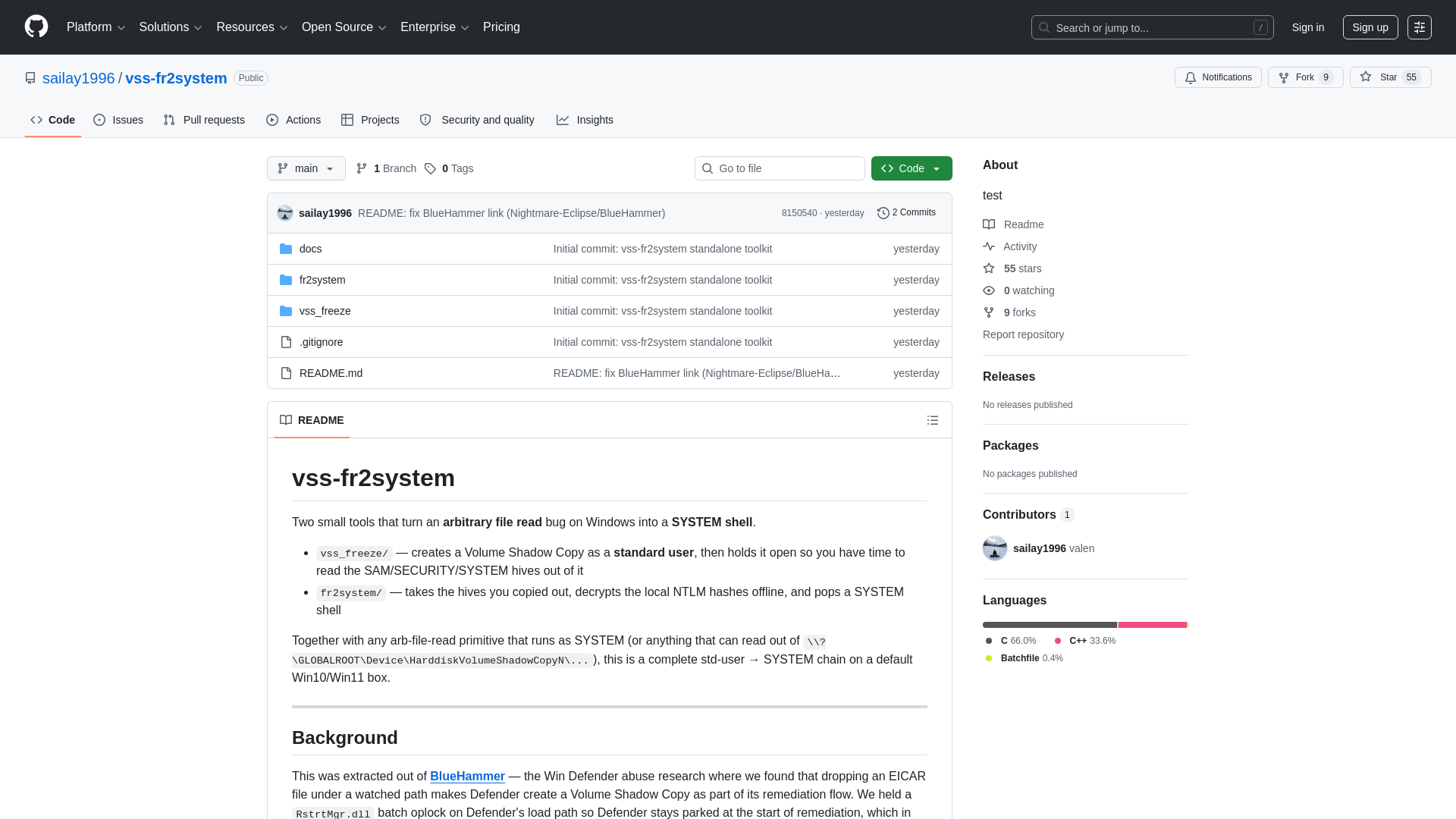Viewport: 1456px width, 819px height.
Task: Click the docs folder icon
Action: point(286,249)
